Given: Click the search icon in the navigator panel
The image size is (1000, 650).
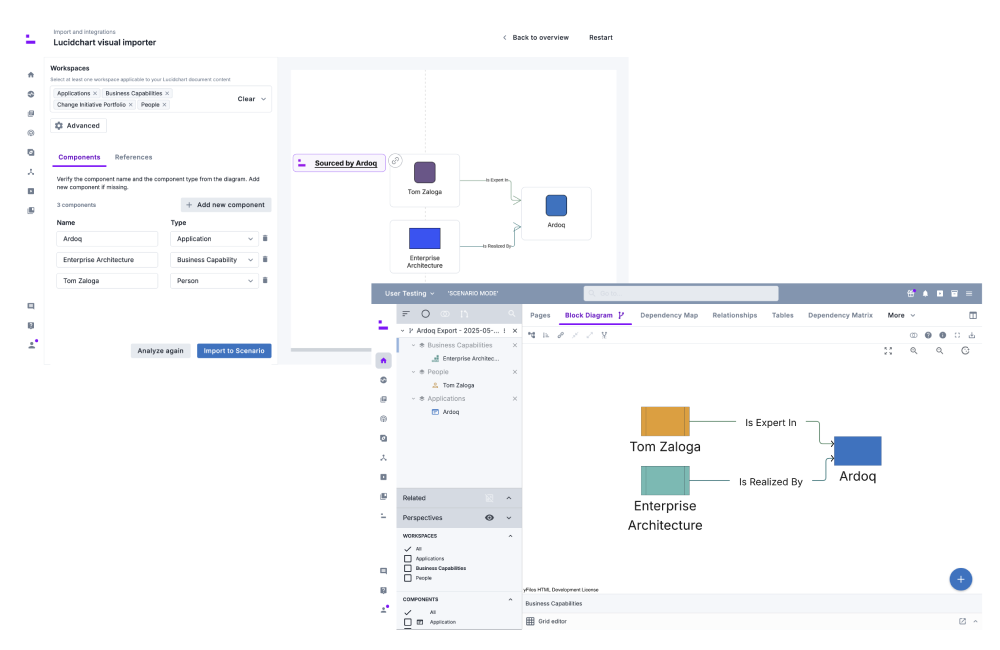Looking at the screenshot, I should click(x=512, y=314).
